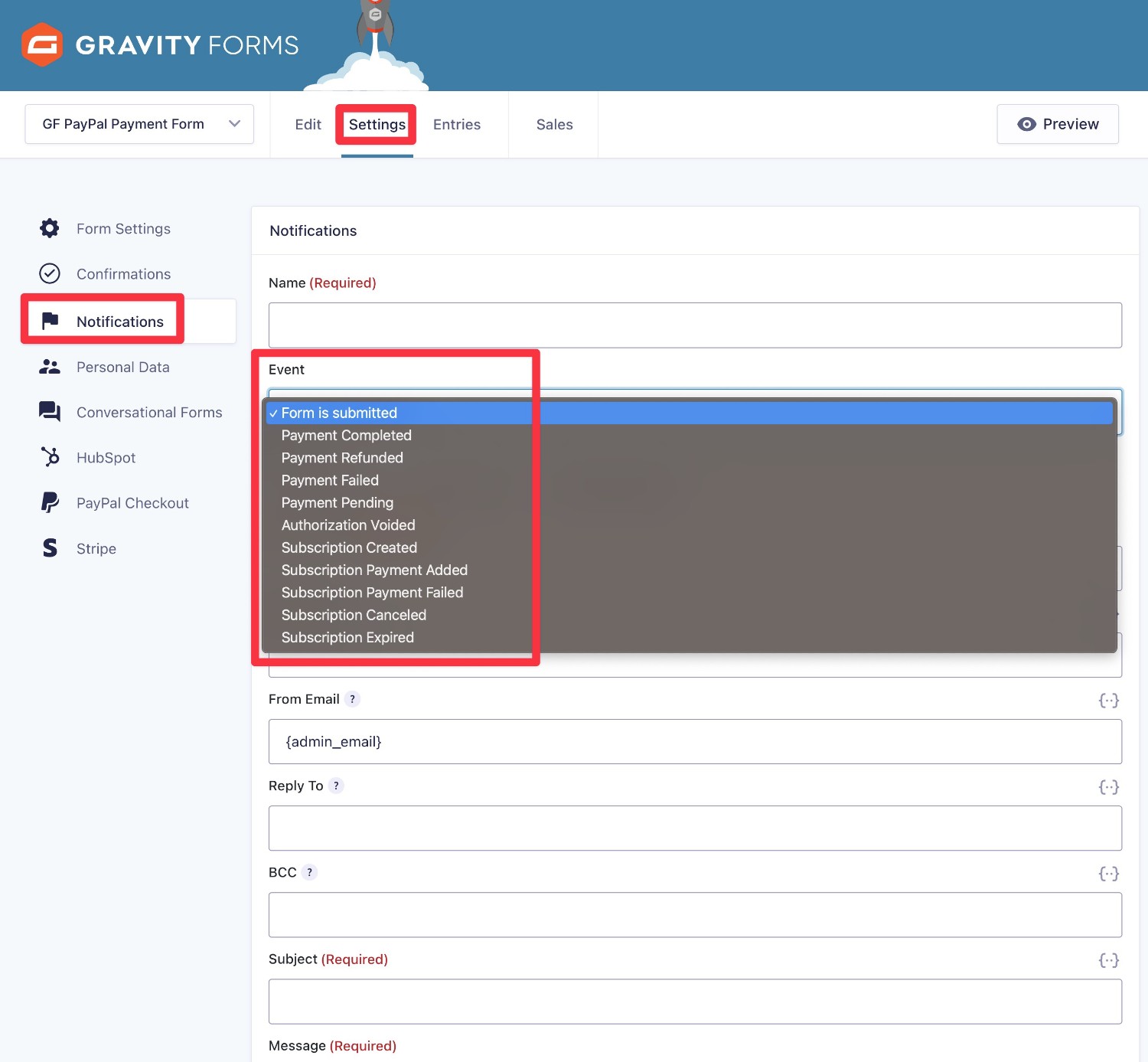Choose Subscription Created event option
Viewport: 1148px width, 1062px height.
[x=689, y=547]
